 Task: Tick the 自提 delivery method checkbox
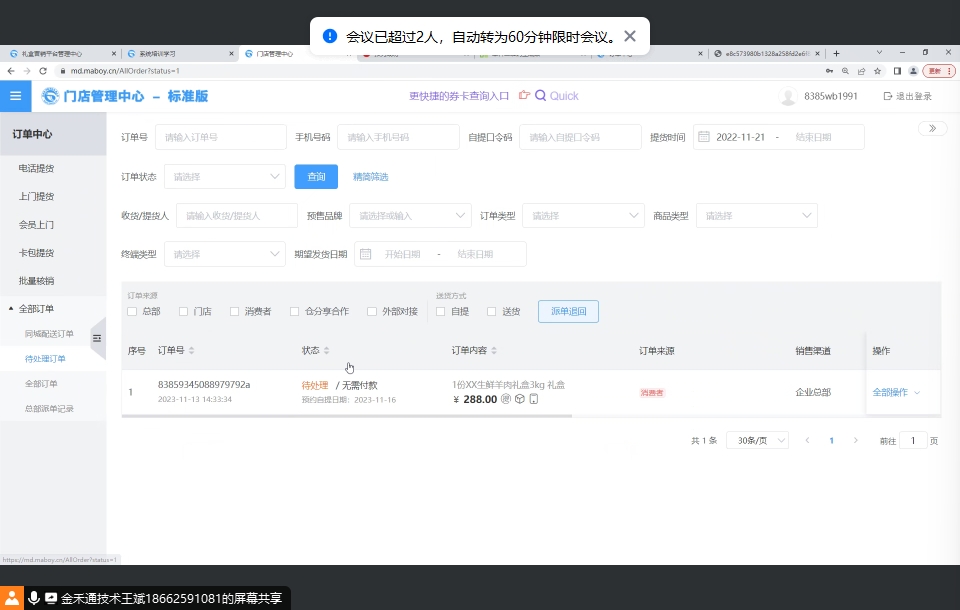click(x=441, y=311)
